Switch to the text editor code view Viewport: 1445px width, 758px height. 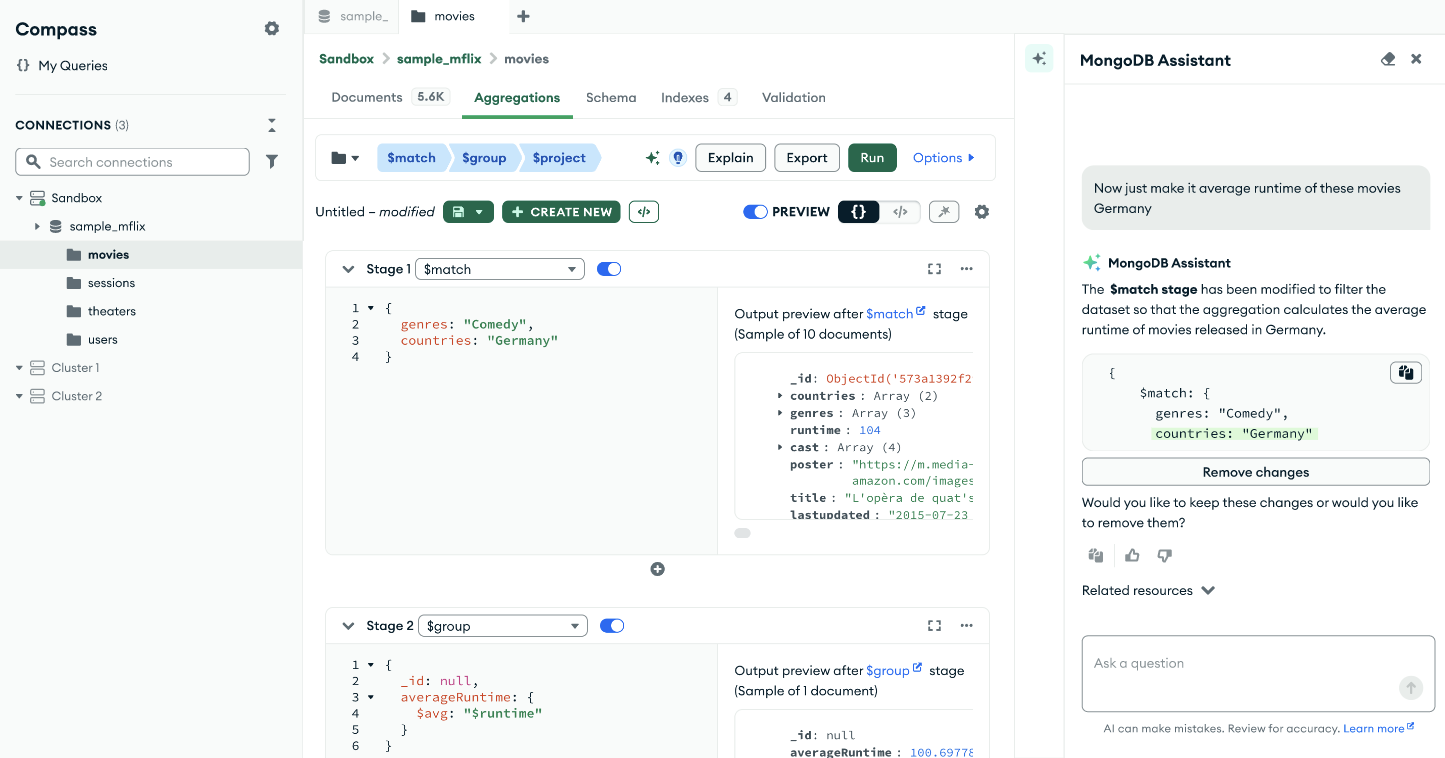tap(900, 212)
